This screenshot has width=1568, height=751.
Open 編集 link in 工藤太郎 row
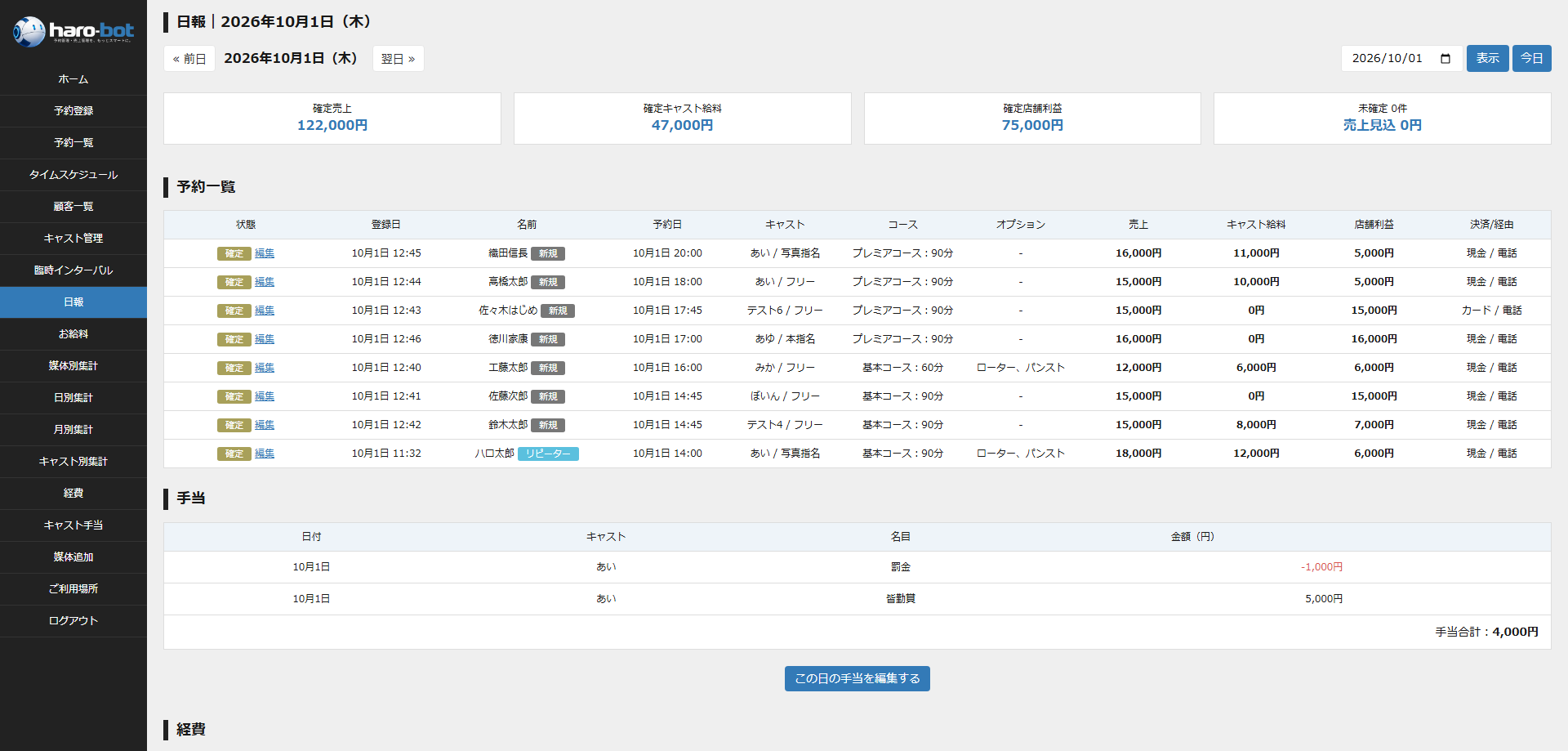click(265, 369)
